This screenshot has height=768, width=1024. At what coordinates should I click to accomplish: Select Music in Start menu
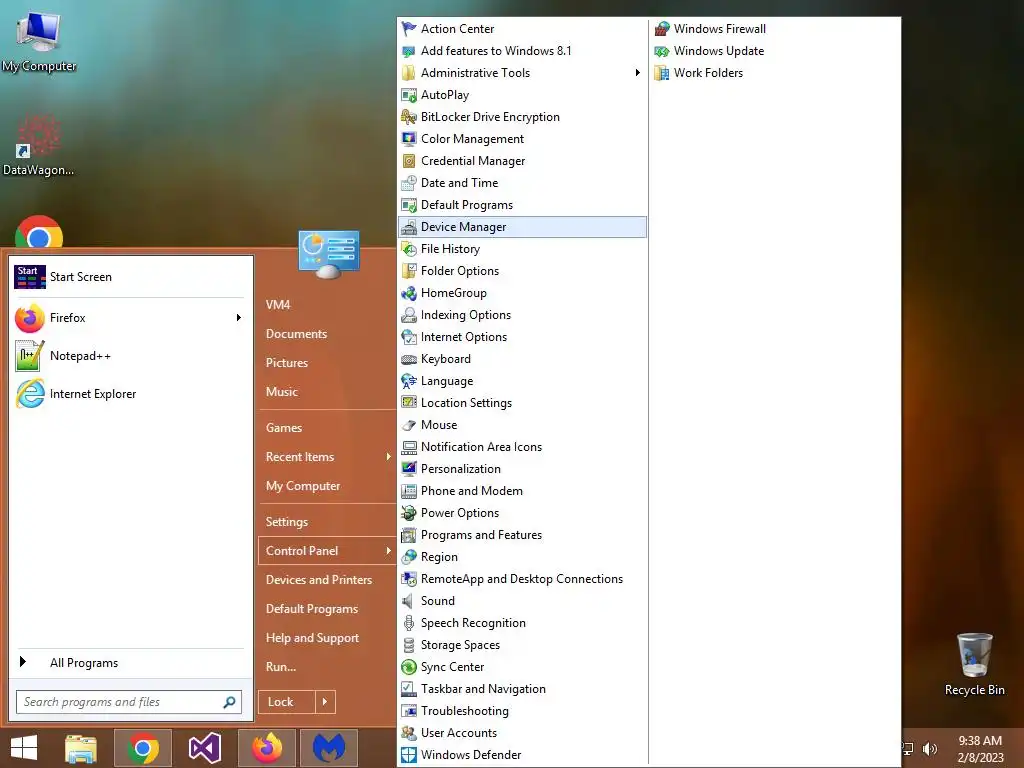point(281,392)
